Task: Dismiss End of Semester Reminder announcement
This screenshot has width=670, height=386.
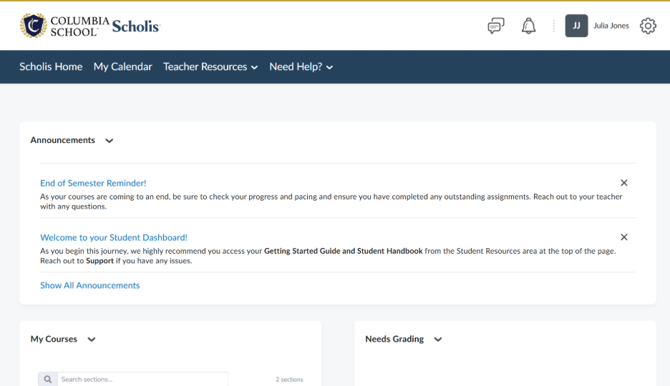Action: tap(624, 183)
